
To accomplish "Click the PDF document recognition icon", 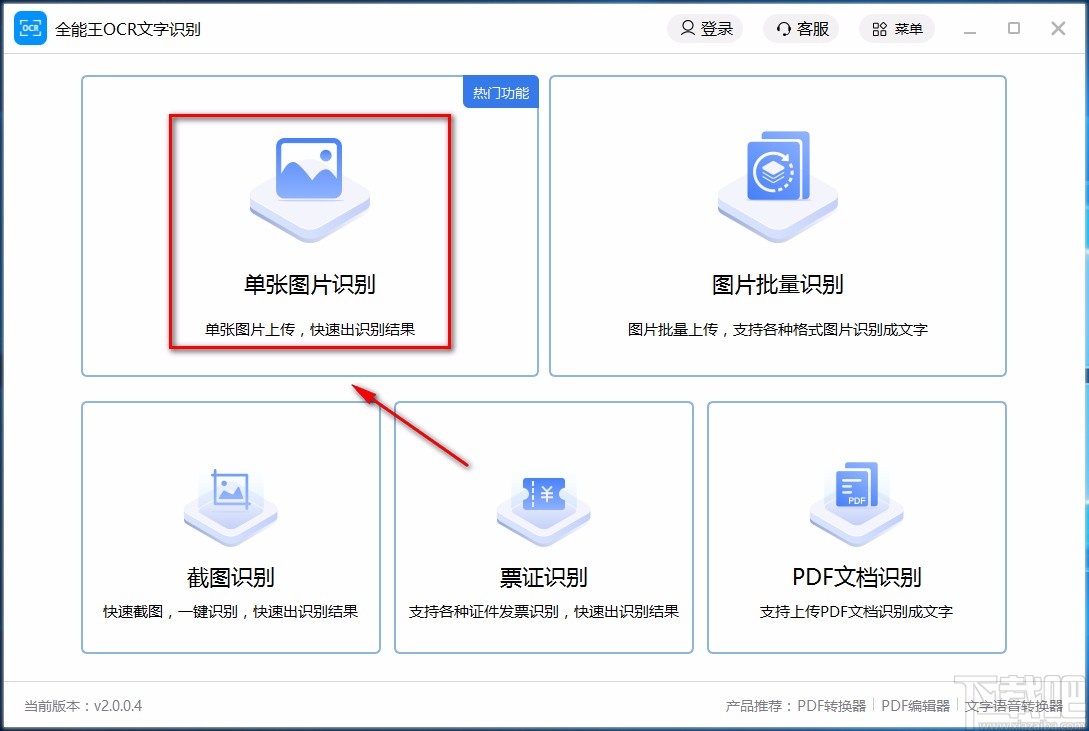I will coord(856,503).
